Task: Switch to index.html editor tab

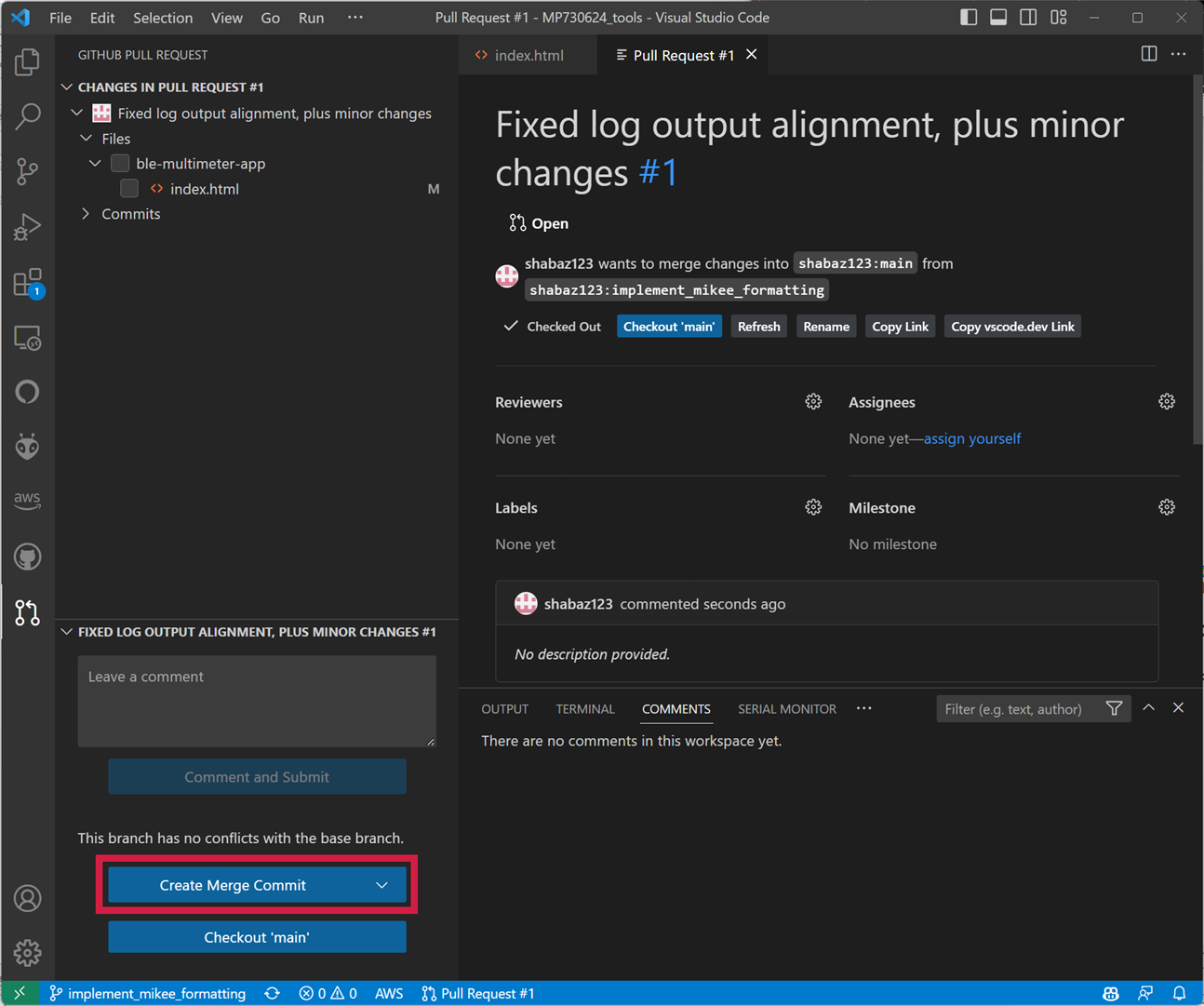Action: (x=528, y=55)
